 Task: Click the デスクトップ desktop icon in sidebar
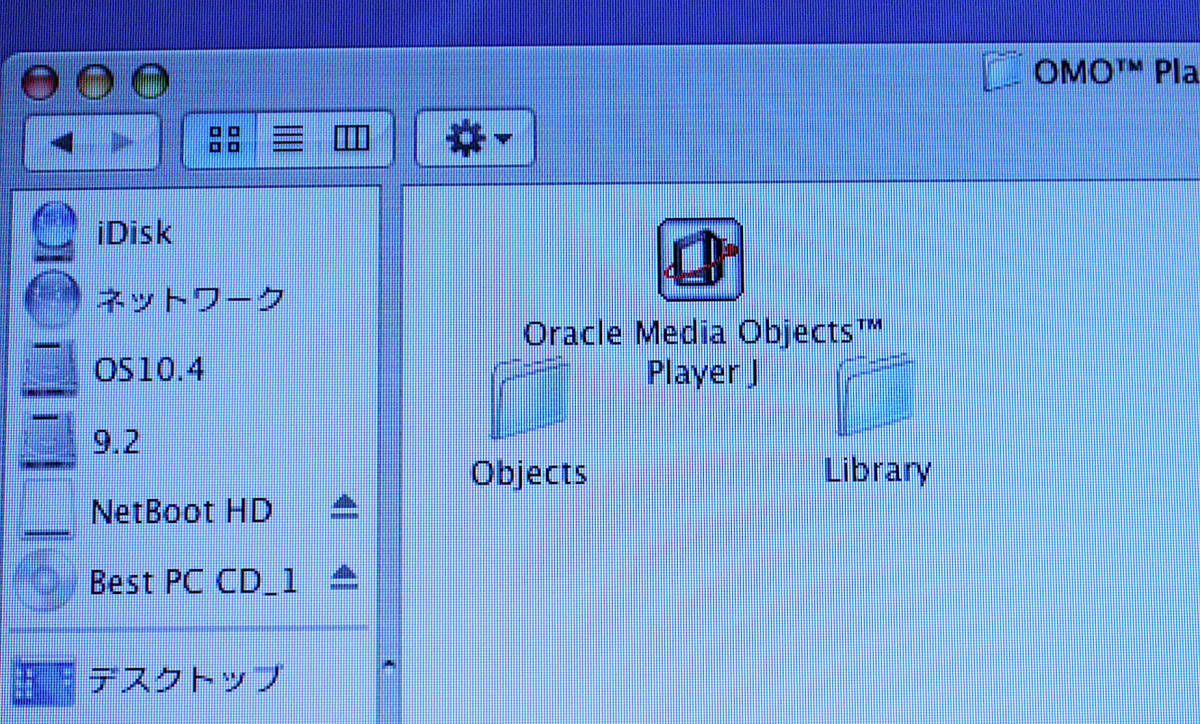click(45, 680)
